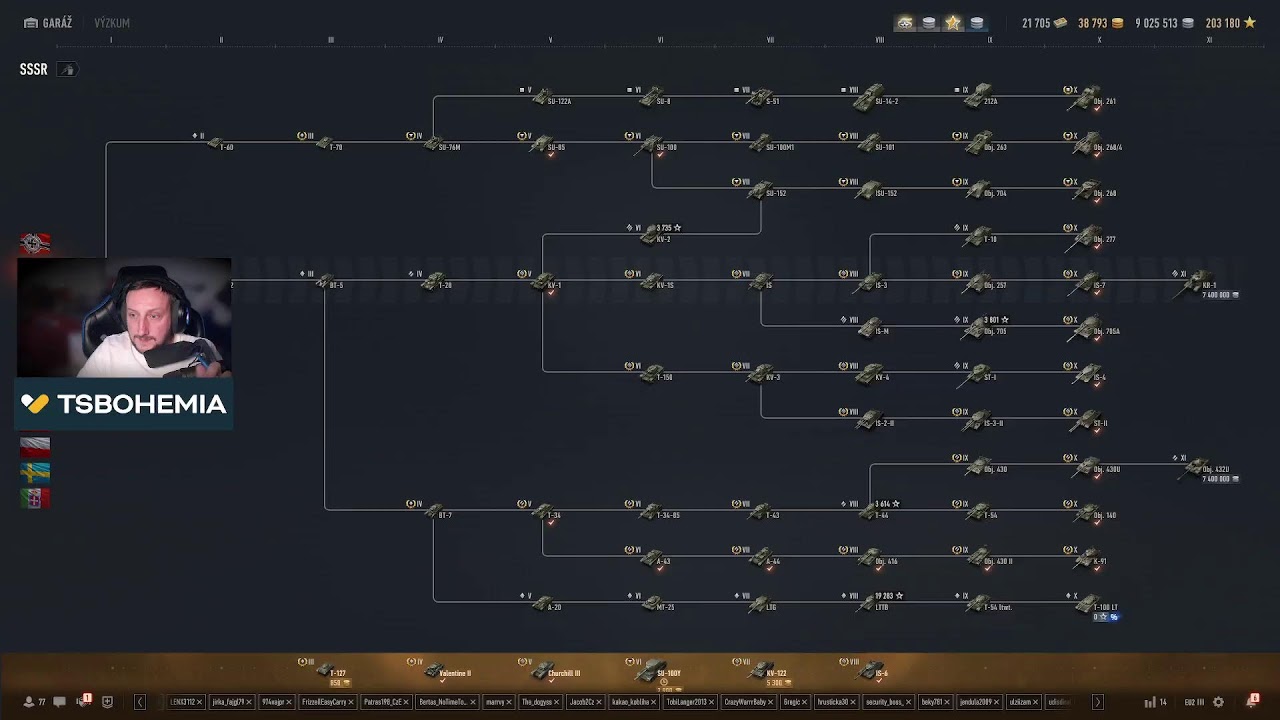This screenshot has width=1280, height=720.
Task: Open the T-100 LT node
Action: [1090, 604]
